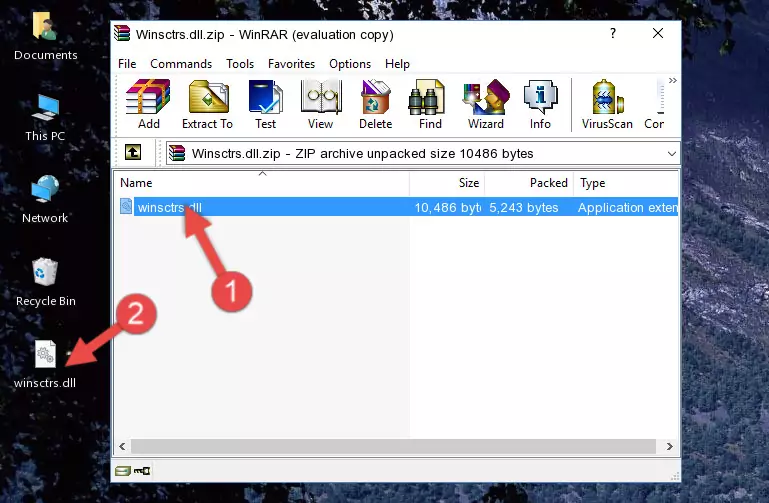The image size is (769, 503).
Task: Run the Test archive tool
Action: tap(265, 104)
